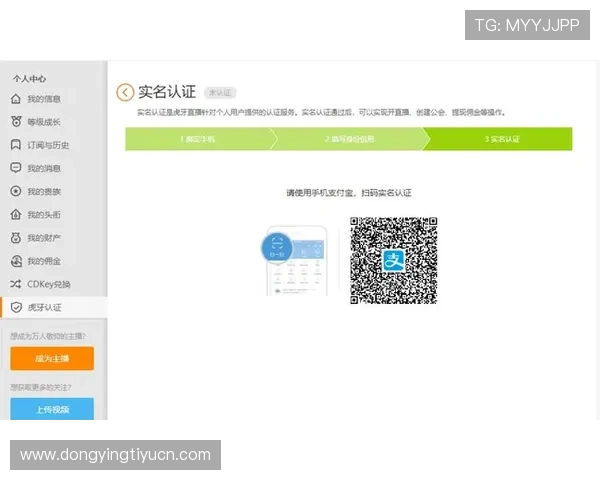Click step 2 填写身份信息 in progress bar

[350, 139]
